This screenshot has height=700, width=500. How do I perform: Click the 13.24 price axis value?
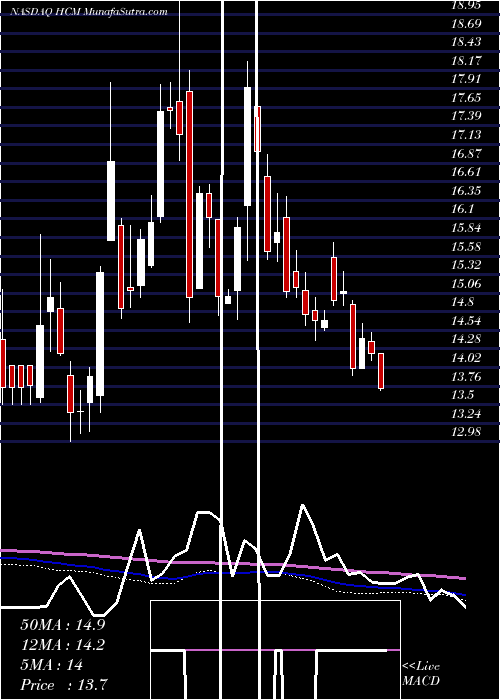pyautogui.click(x=466, y=413)
